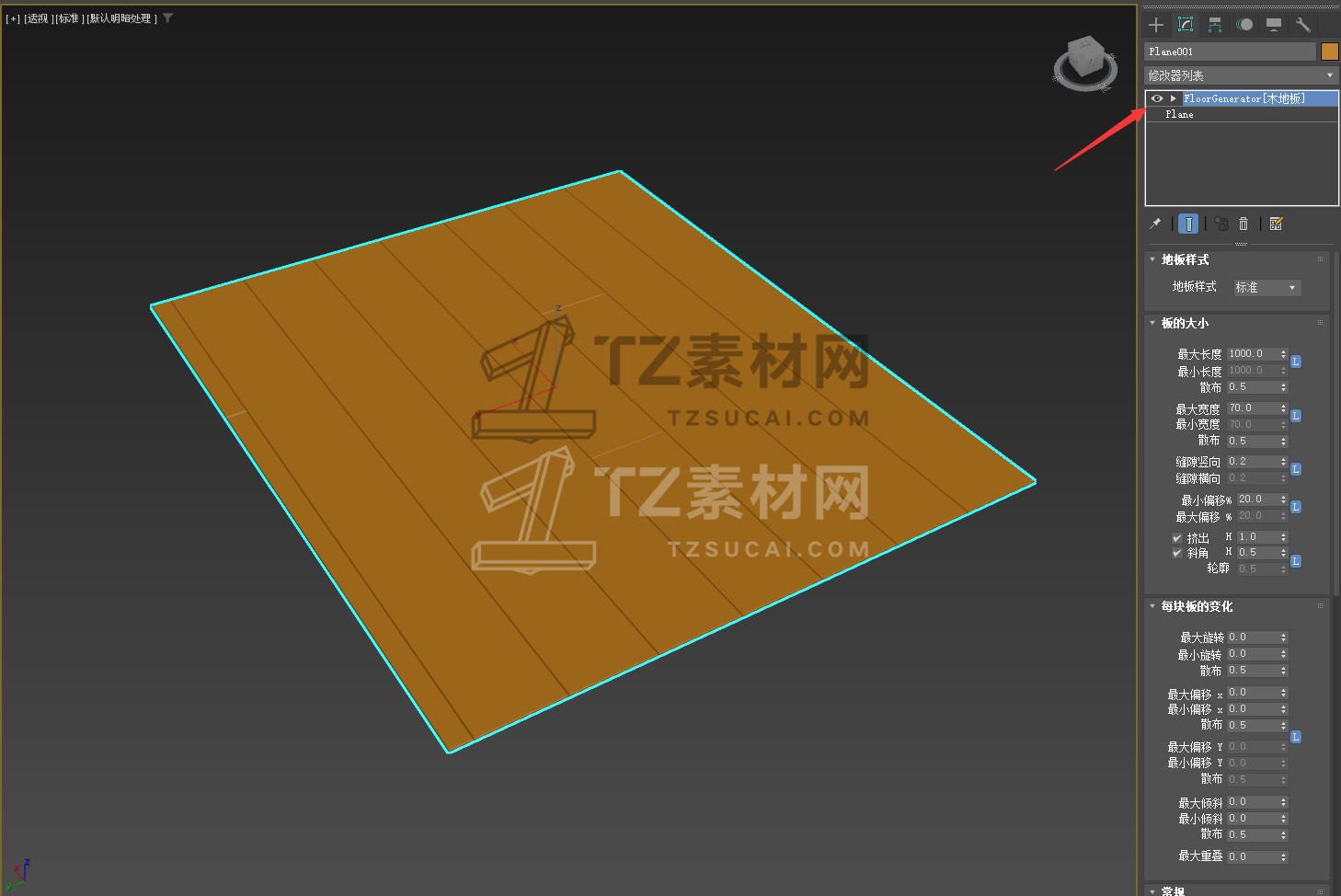This screenshot has width=1341, height=896.
Task: Click the viewport filter funnel icon
Action: (x=168, y=18)
